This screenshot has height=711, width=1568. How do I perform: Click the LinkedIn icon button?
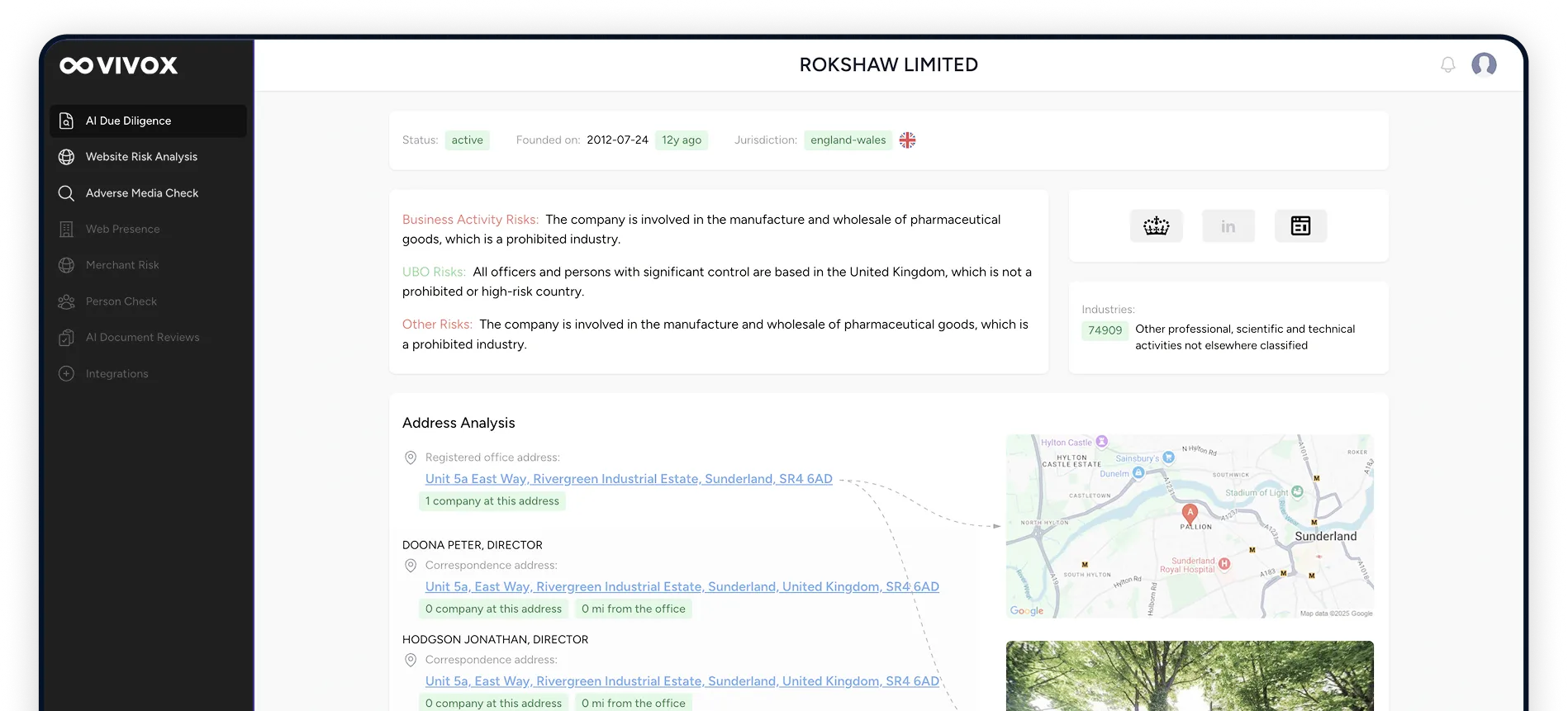coord(1228,225)
